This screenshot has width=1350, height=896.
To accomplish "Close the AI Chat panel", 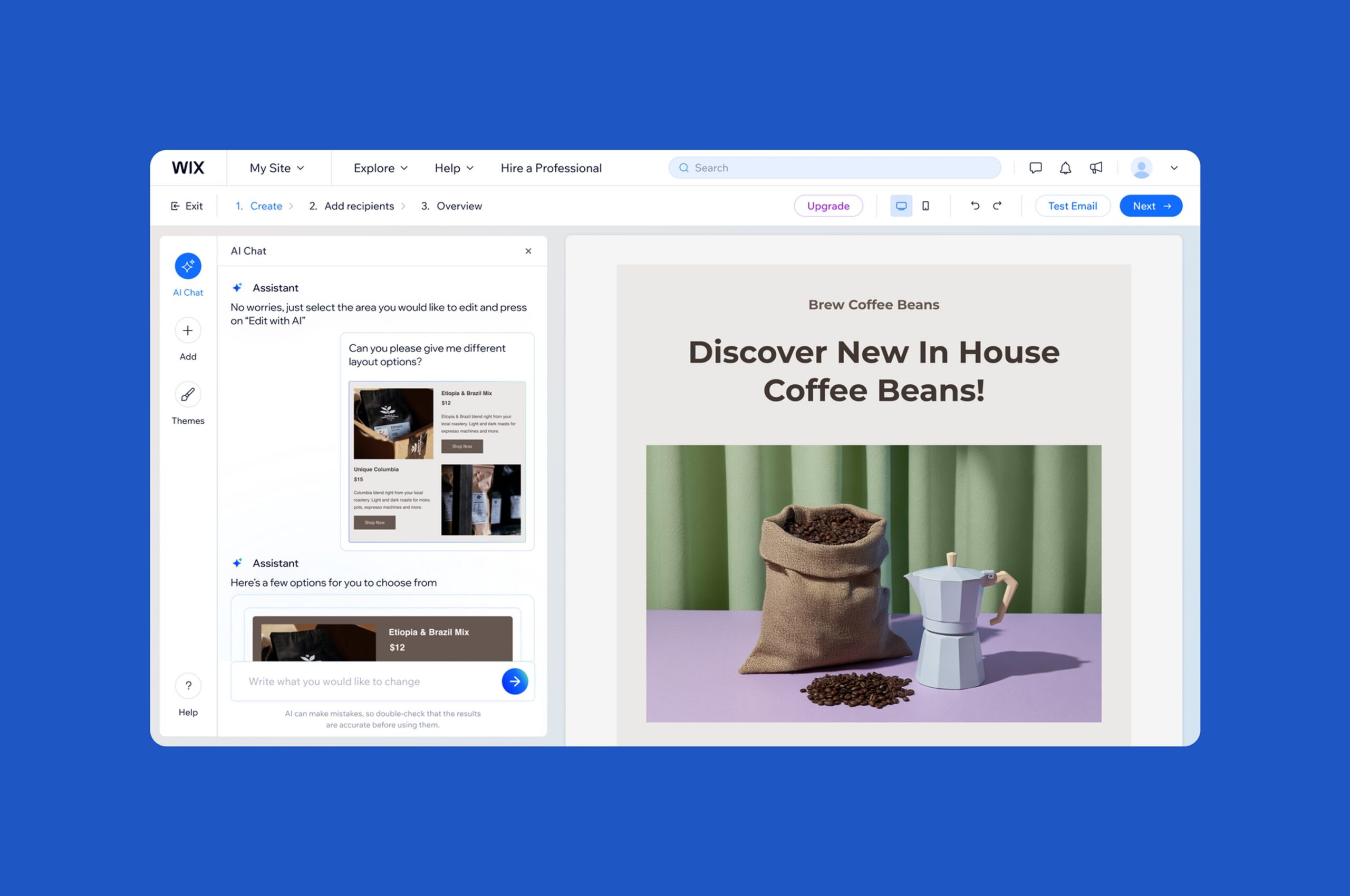I will click(528, 251).
